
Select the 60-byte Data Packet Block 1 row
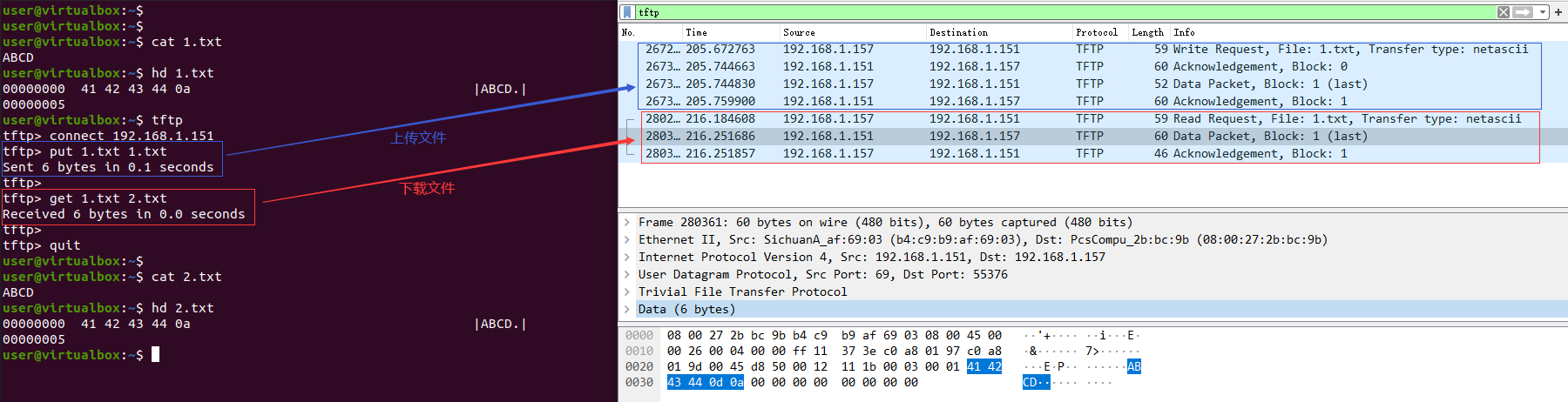click(1092, 137)
